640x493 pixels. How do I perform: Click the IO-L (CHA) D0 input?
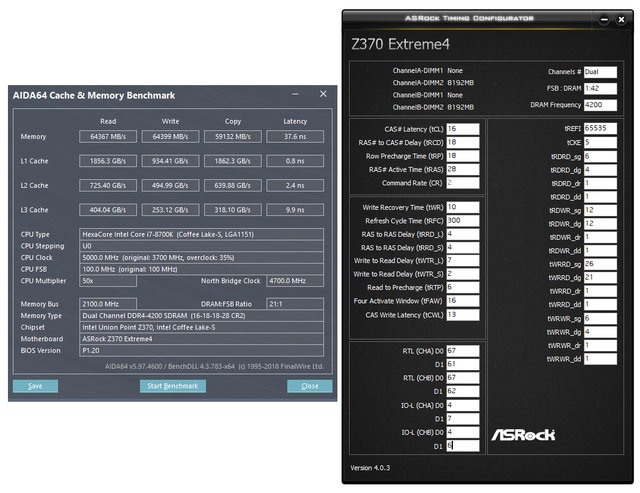pos(462,405)
